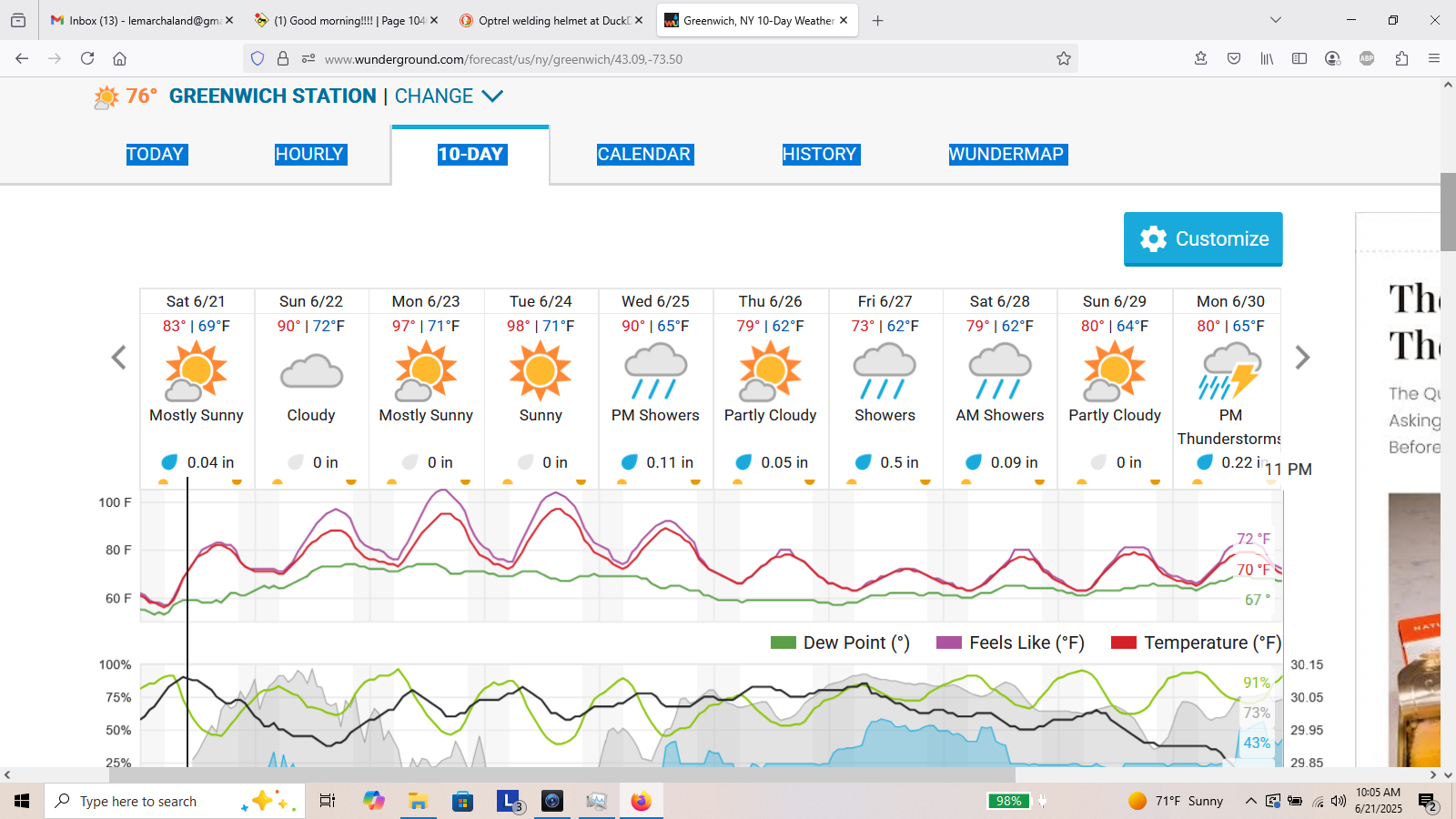Click the thunderstorm icon for Mon 6/30
The width and height of the screenshot is (1456, 819).
[x=1229, y=373]
